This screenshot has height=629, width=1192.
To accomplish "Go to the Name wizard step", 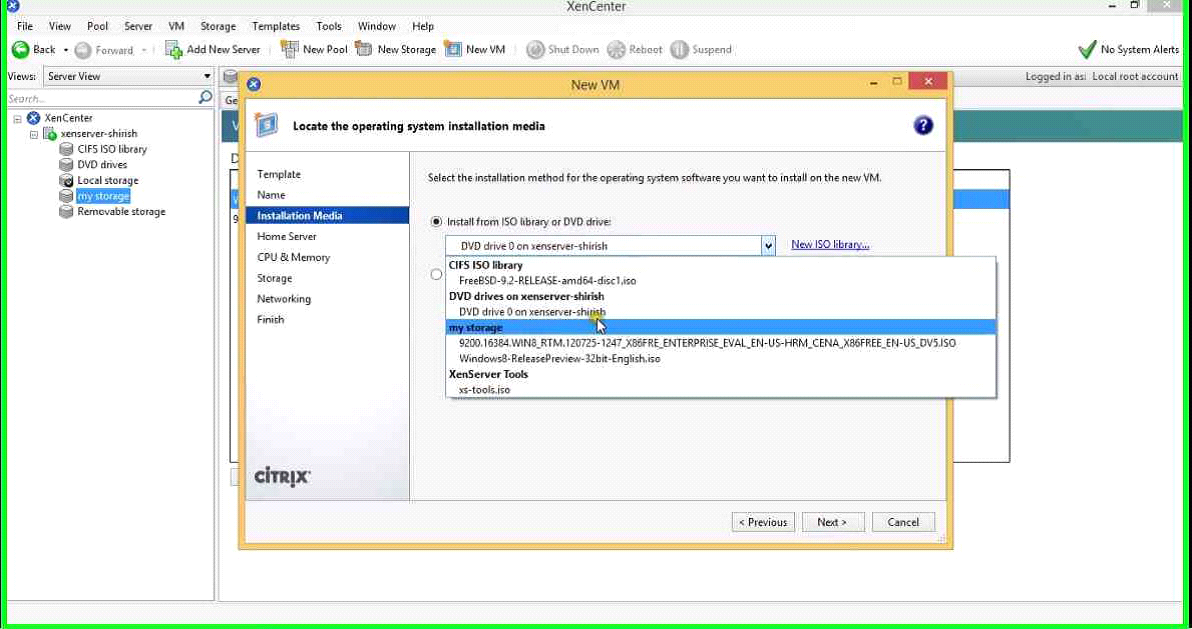I will [x=271, y=195].
